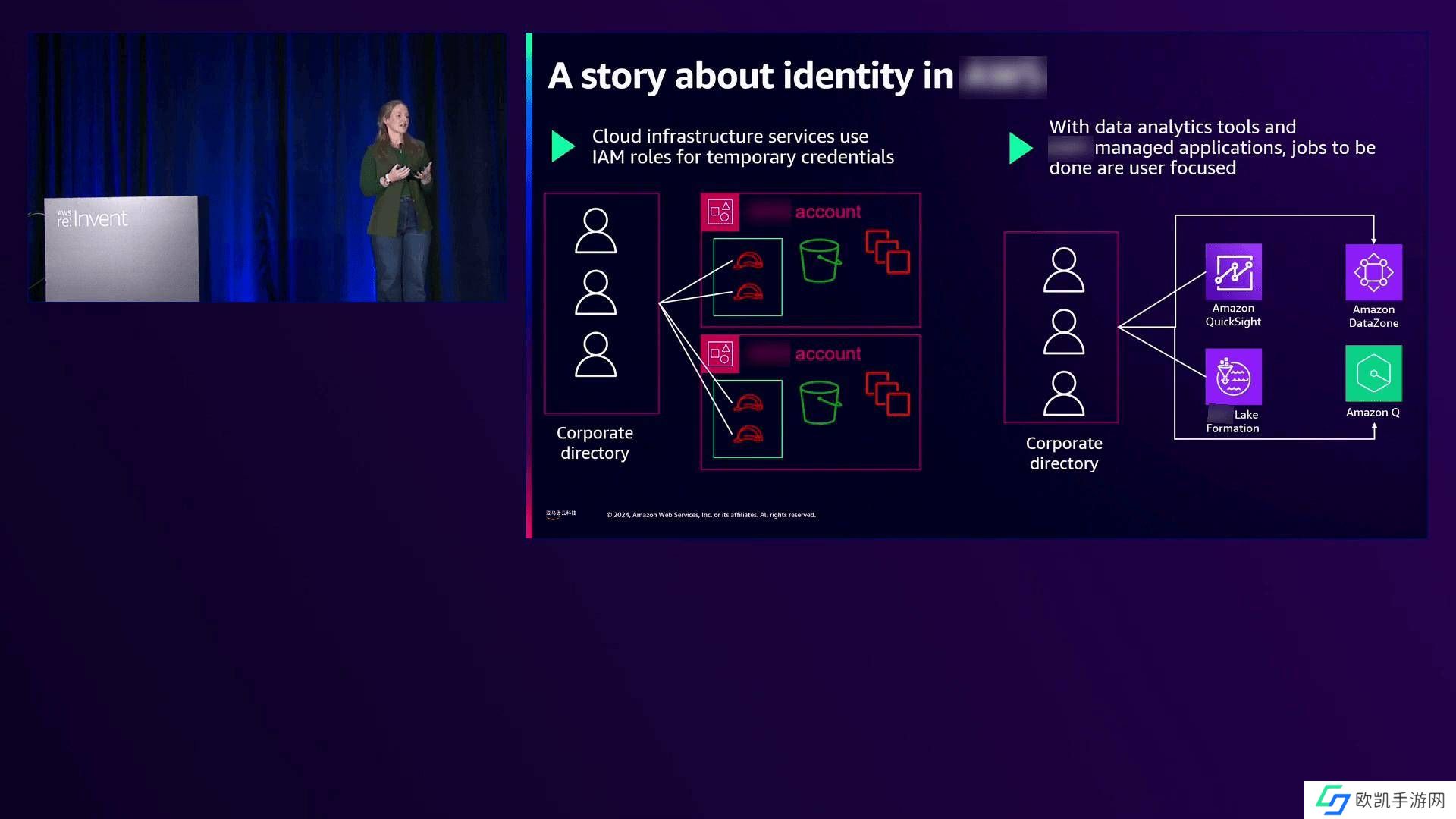Click the pink badge icon in the upper account box
The height and width of the screenshot is (819, 1456).
(x=720, y=212)
